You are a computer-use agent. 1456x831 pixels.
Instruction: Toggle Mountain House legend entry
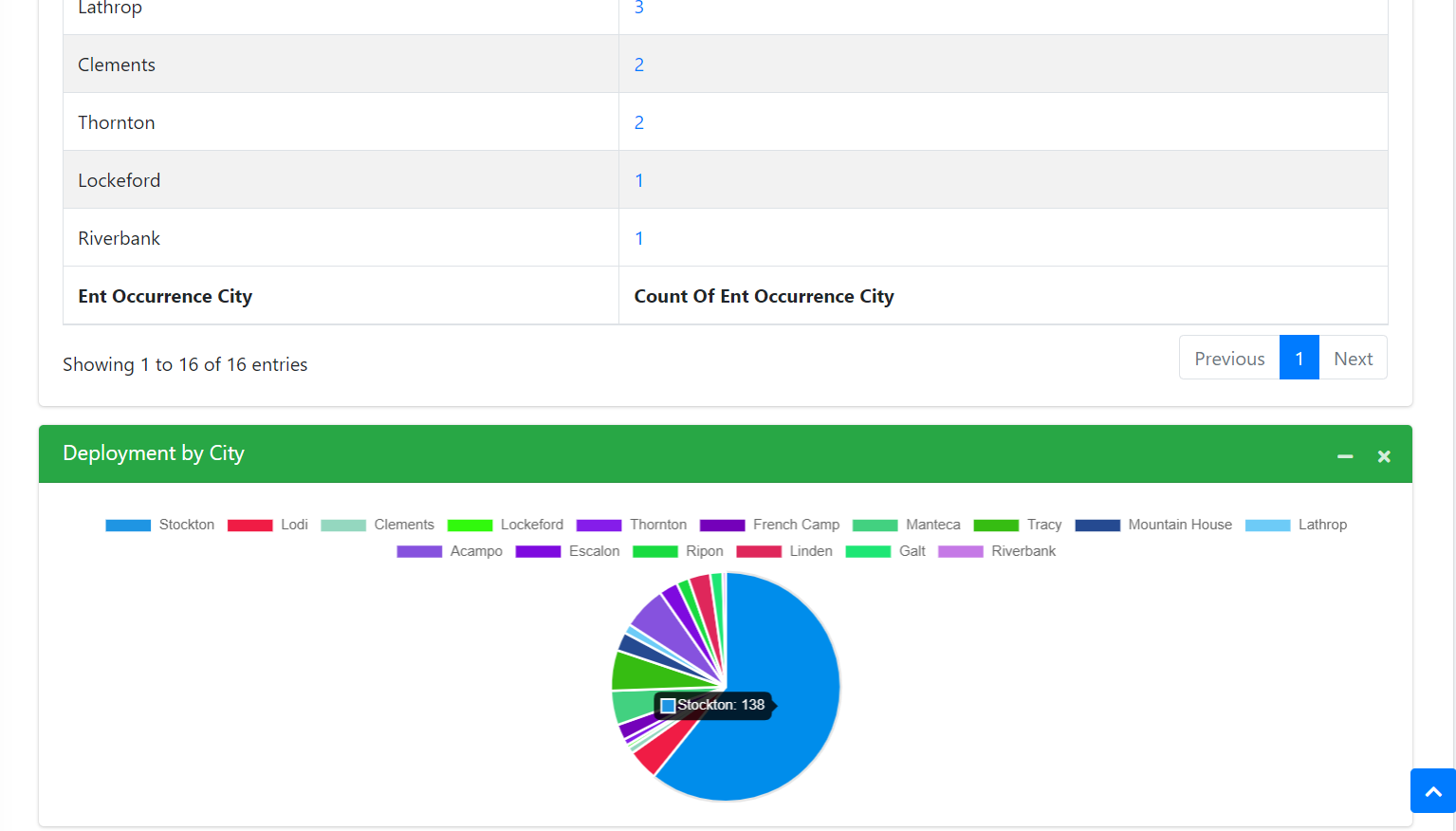pyautogui.click(x=1152, y=525)
